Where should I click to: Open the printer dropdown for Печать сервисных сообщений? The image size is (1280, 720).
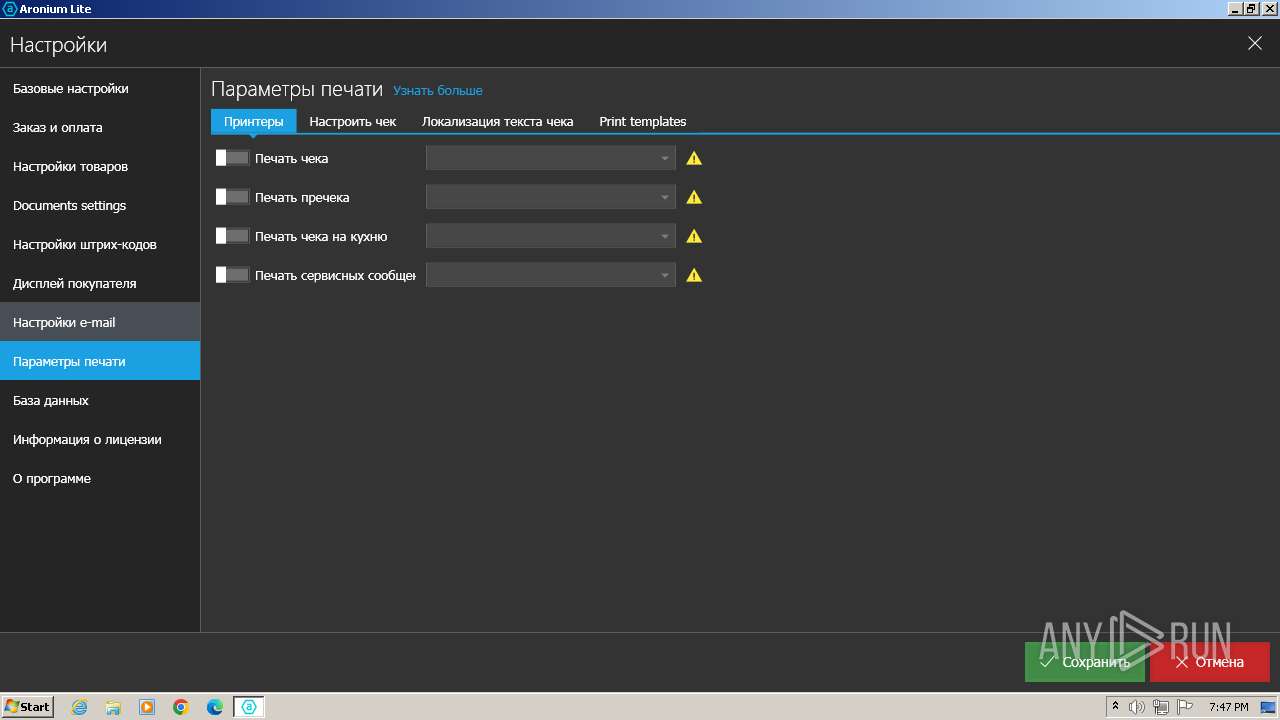coord(551,275)
